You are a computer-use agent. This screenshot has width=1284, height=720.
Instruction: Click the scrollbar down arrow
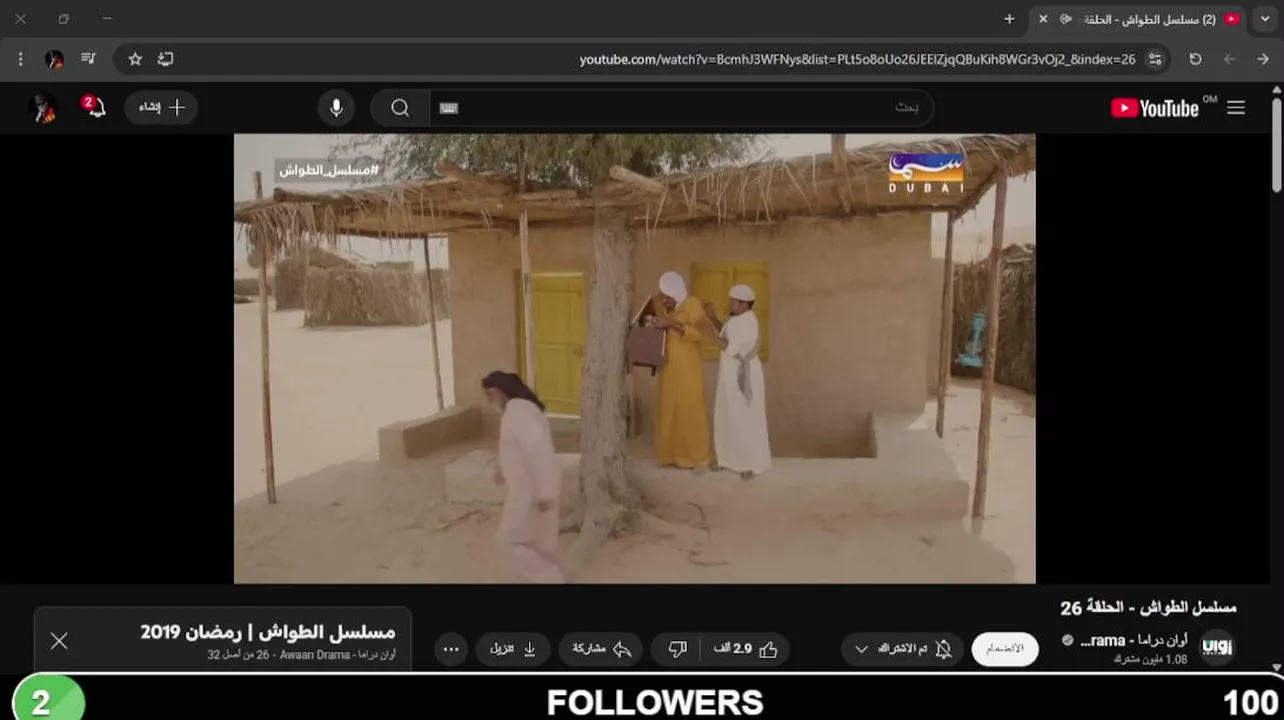tap(1276, 667)
